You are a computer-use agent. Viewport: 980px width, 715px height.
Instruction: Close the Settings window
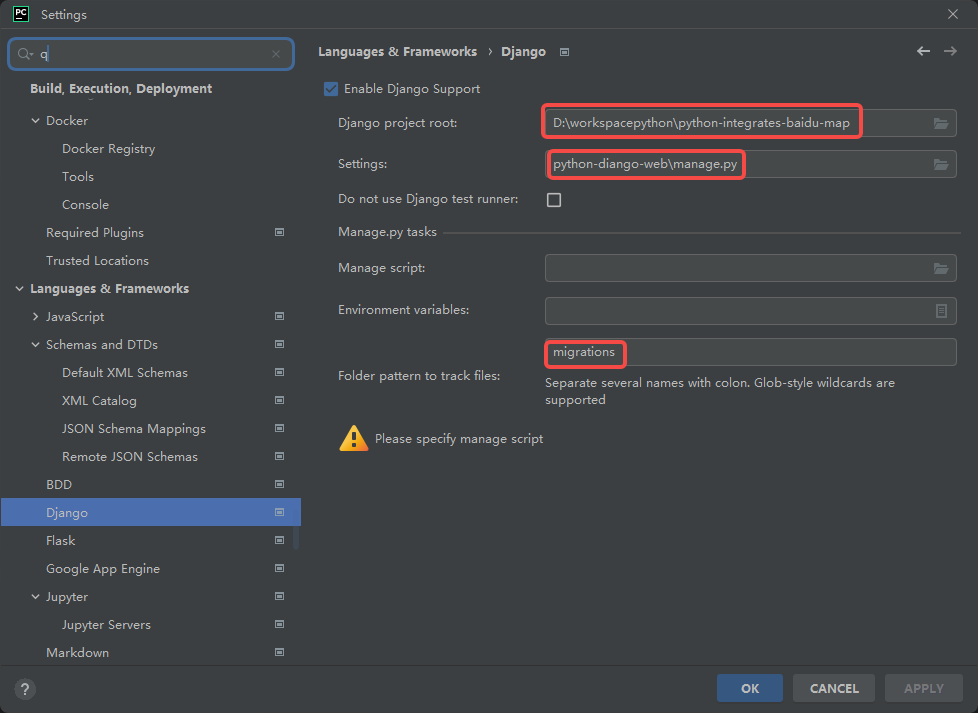click(952, 14)
